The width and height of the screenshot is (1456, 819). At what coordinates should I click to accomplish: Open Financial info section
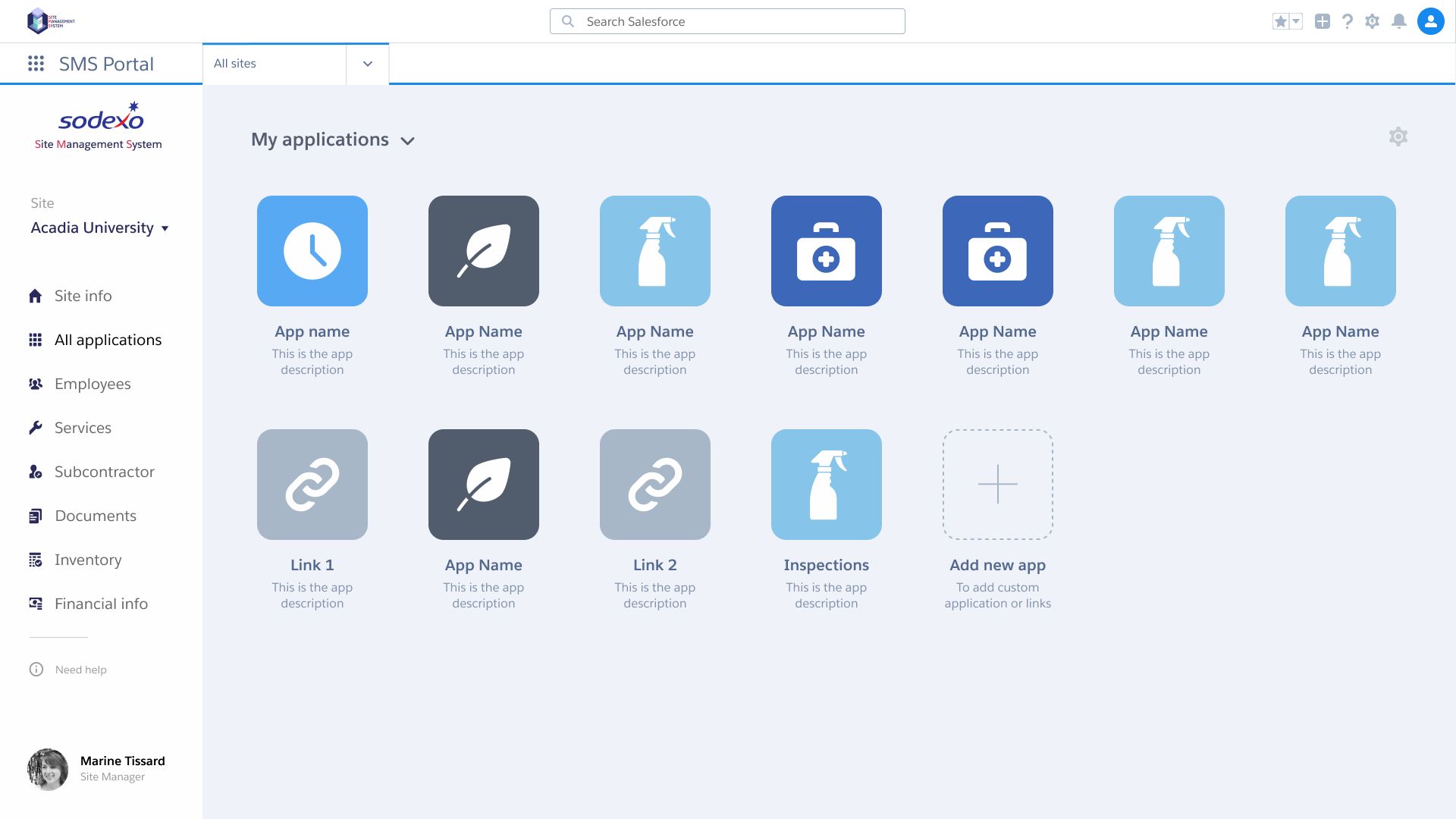pos(88,604)
